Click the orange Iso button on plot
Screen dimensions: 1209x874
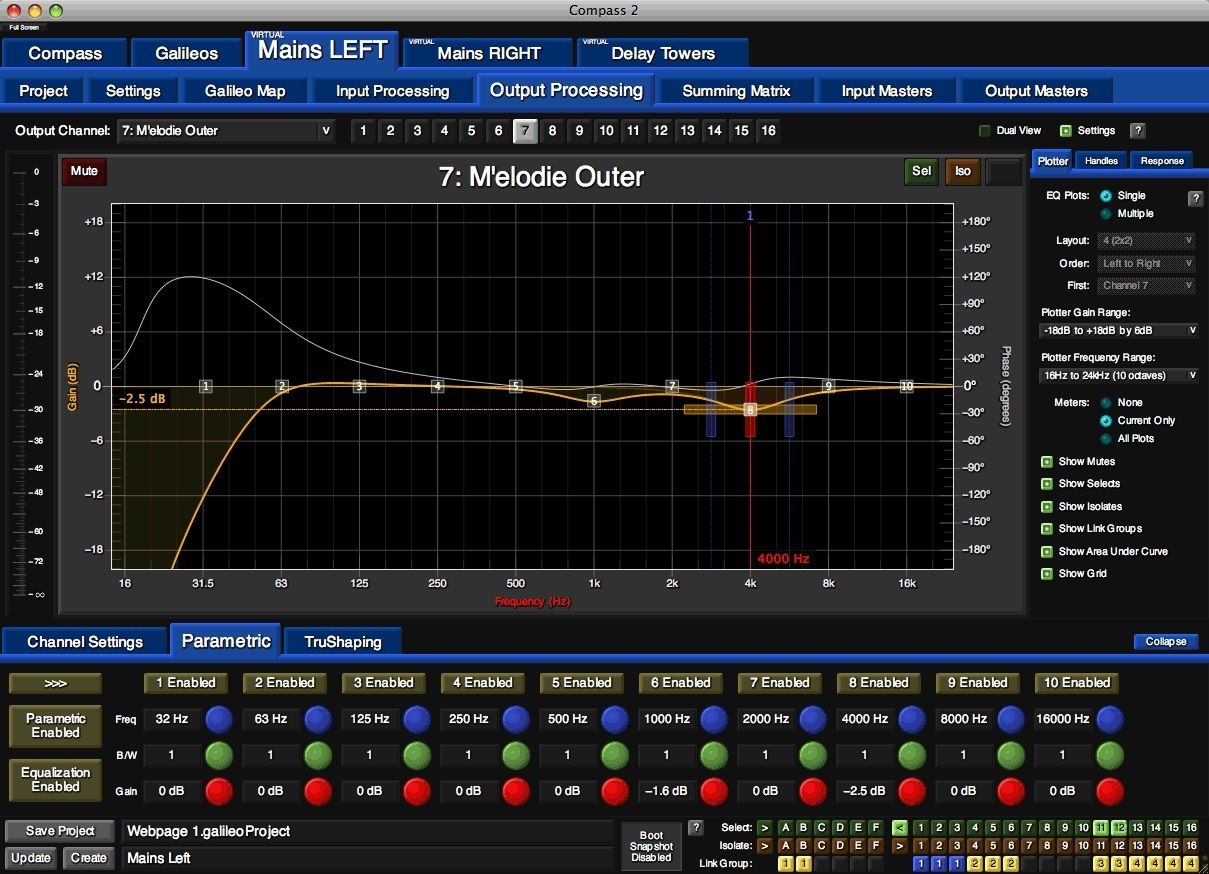click(x=962, y=172)
